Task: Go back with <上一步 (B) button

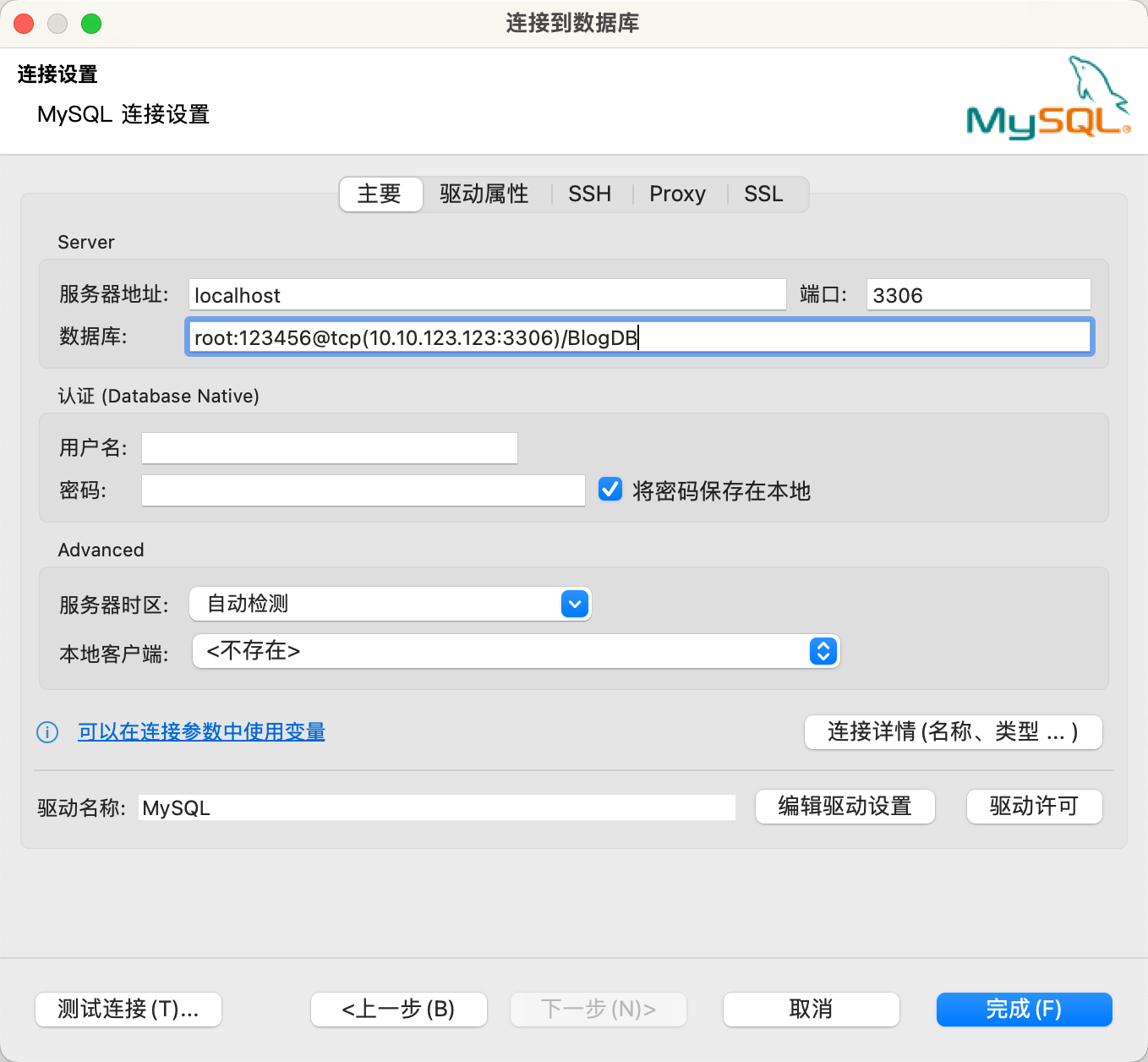Action: click(x=399, y=1009)
